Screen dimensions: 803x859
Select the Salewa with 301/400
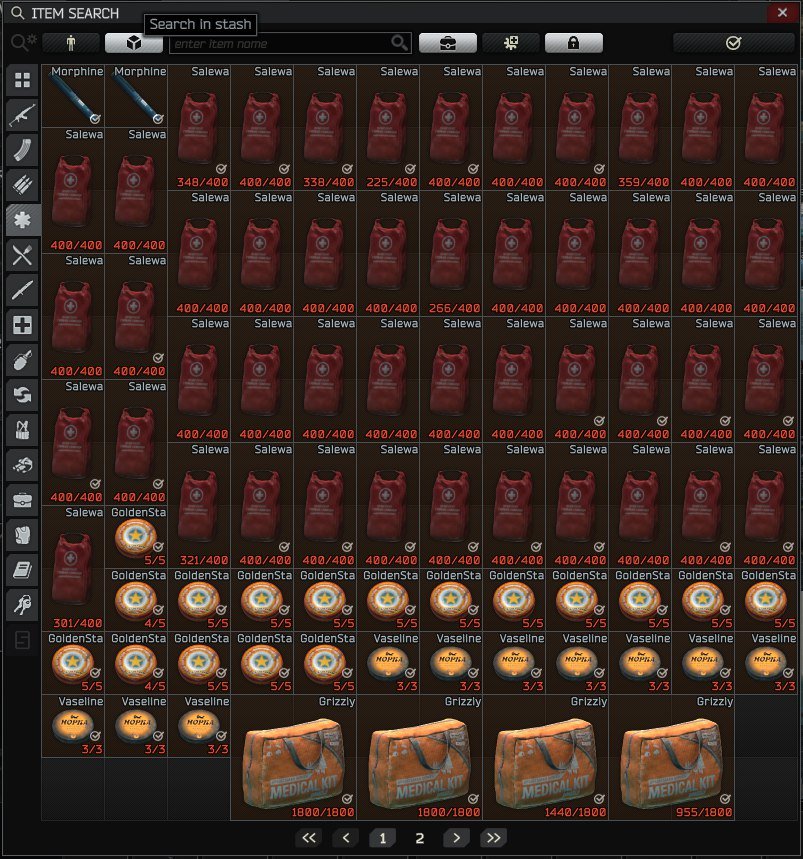coord(73,569)
